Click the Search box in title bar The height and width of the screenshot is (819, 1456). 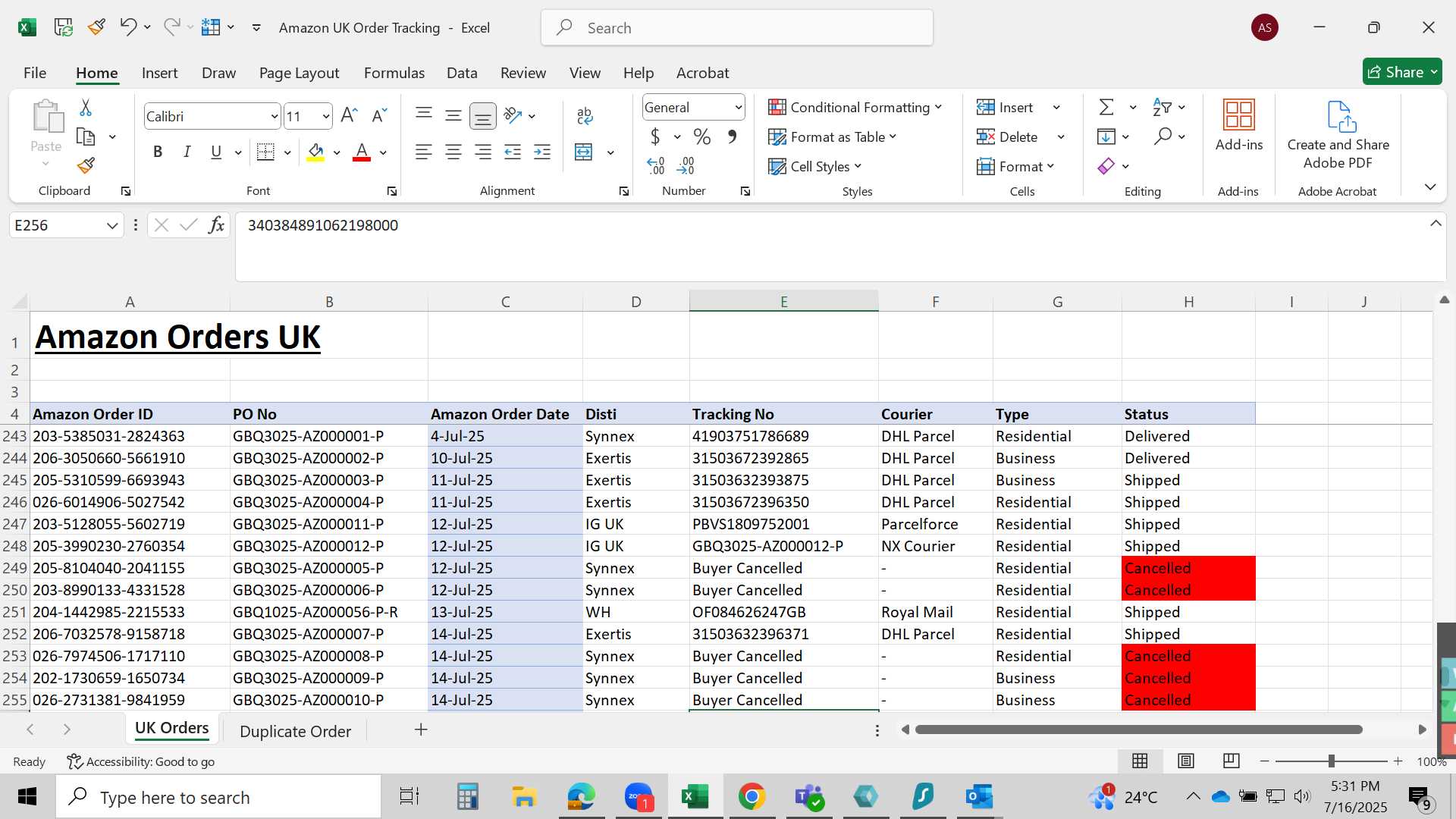click(736, 28)
